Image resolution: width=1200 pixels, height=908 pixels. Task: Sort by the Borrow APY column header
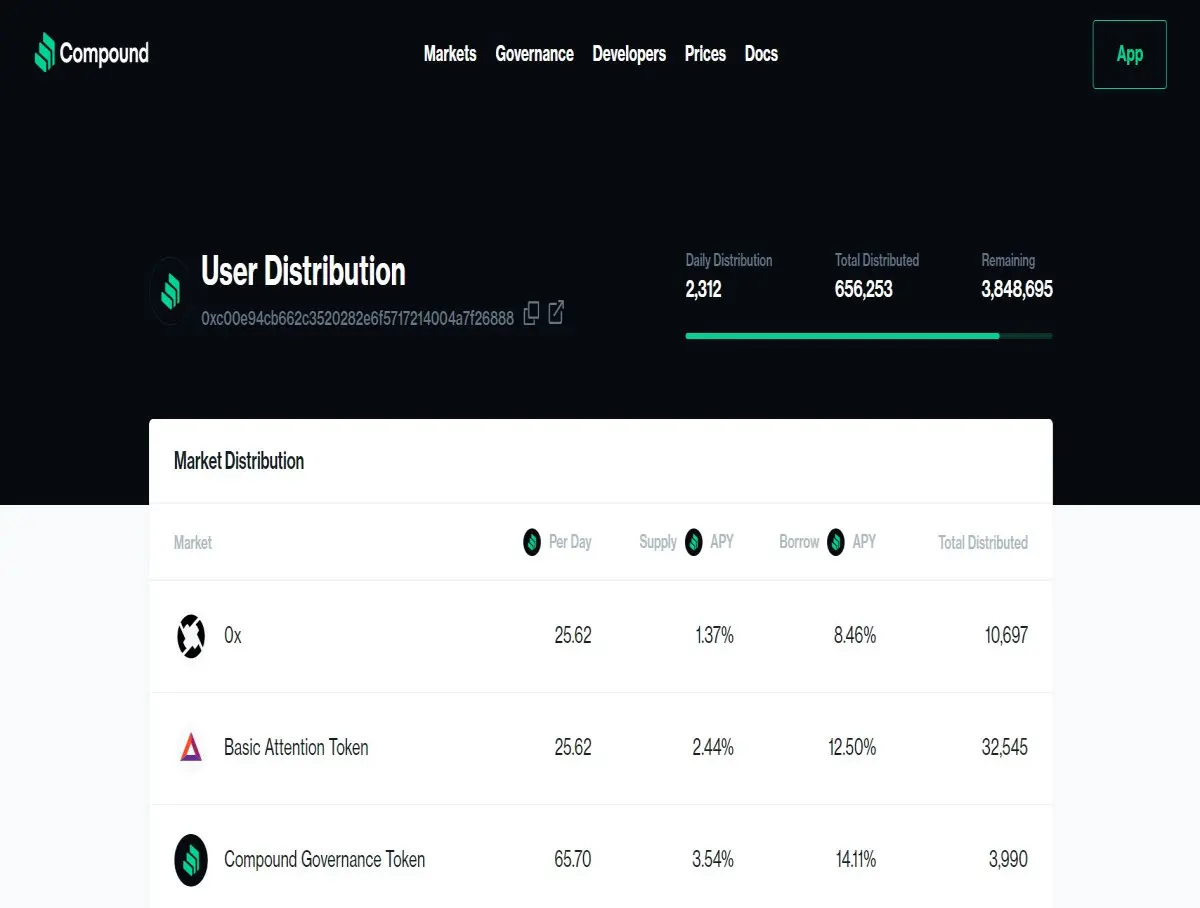point(828,542)
